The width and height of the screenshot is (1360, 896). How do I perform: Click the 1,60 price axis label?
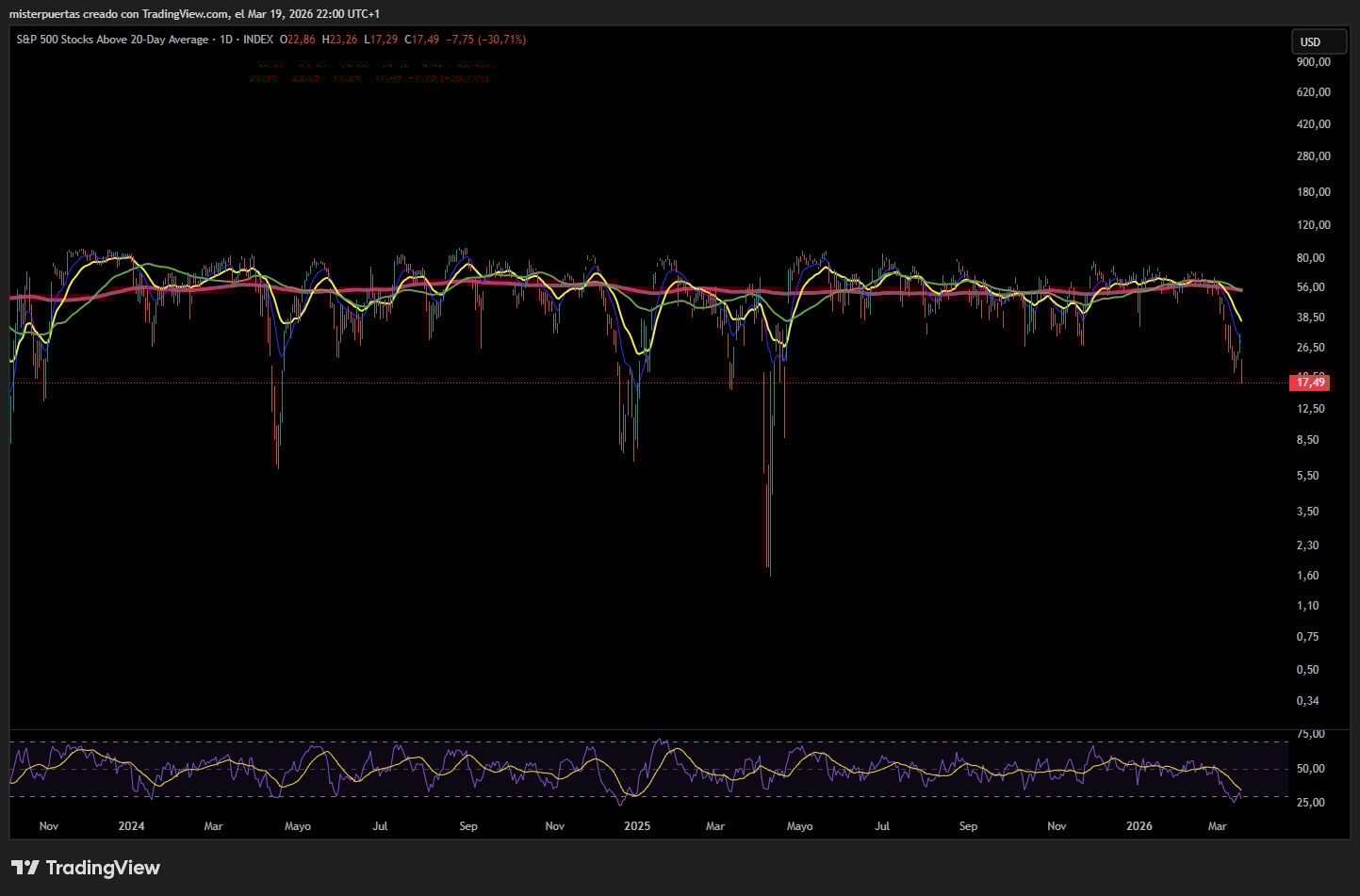click(x=1308, y=576)
